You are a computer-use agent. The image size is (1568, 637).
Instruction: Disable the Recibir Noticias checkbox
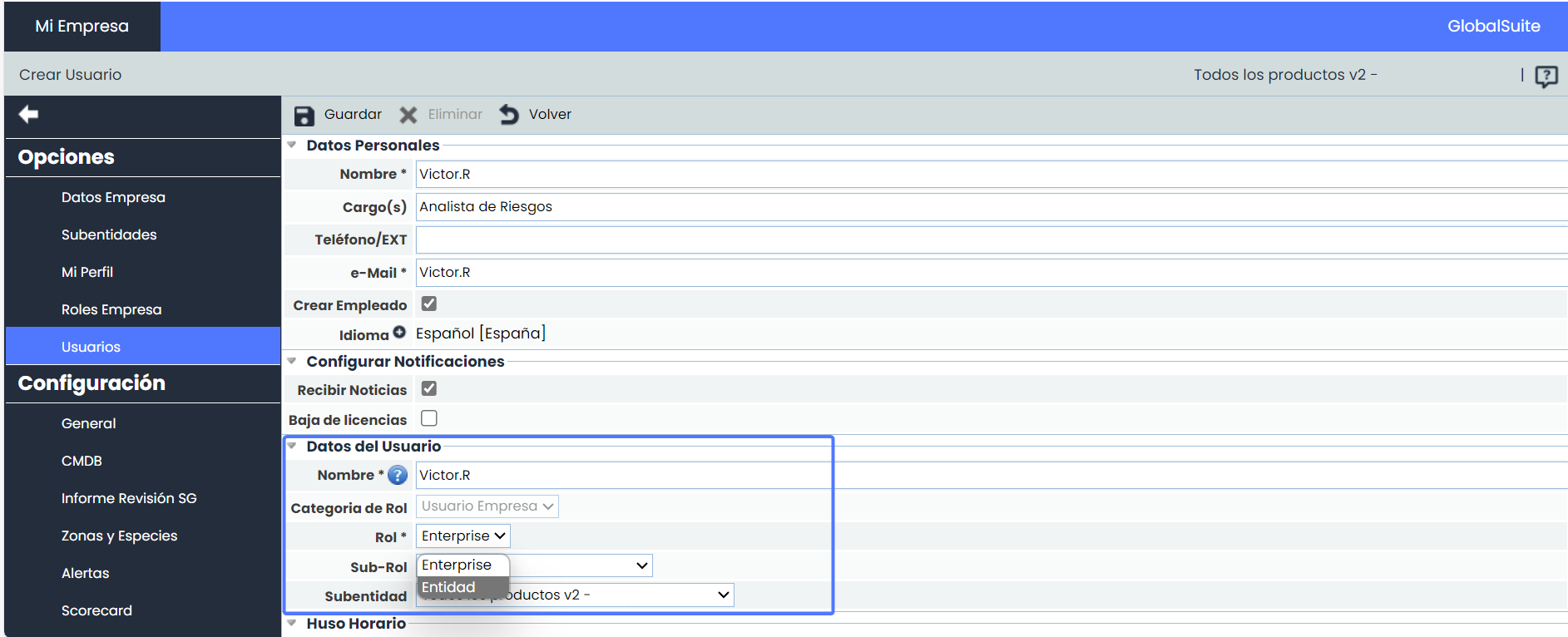click(429, 388)
